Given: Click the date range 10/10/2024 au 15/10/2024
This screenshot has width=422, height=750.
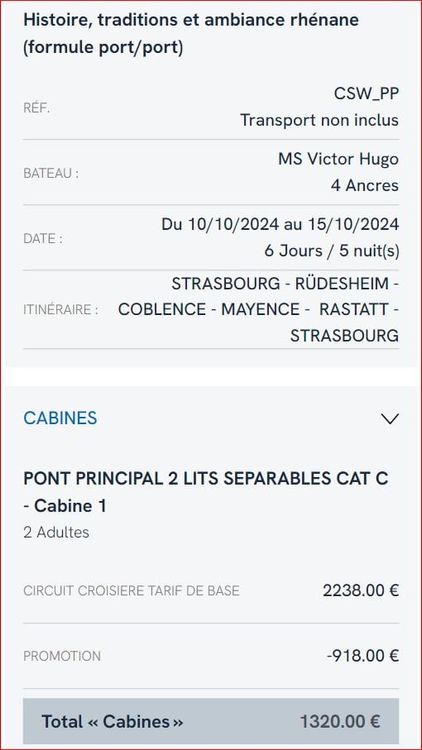Looking at the screenshot, I should pos(280,224).
